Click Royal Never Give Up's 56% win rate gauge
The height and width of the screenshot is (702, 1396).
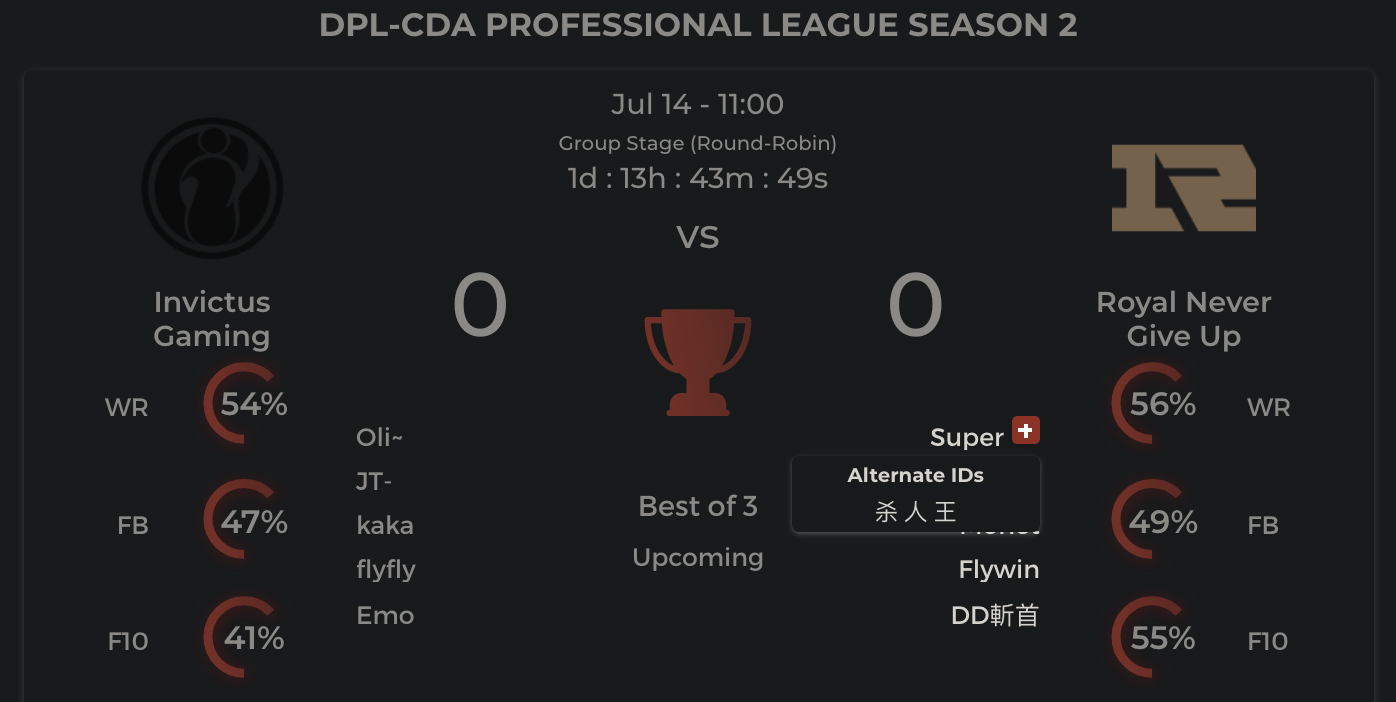pos(1151,404)
